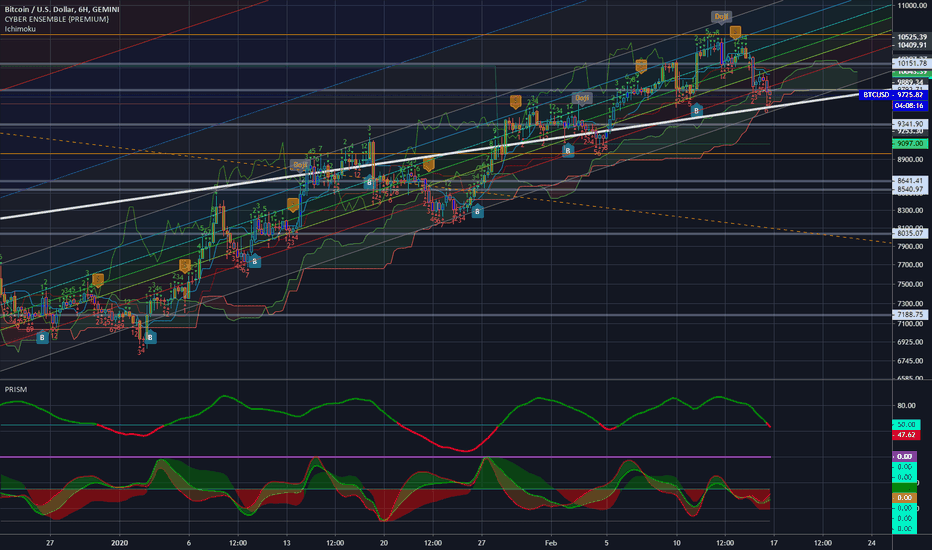Select the CYBER ENSEMBLE (PREMIUM) indicator label
The image size is (932, 550).
coord(56,19)
